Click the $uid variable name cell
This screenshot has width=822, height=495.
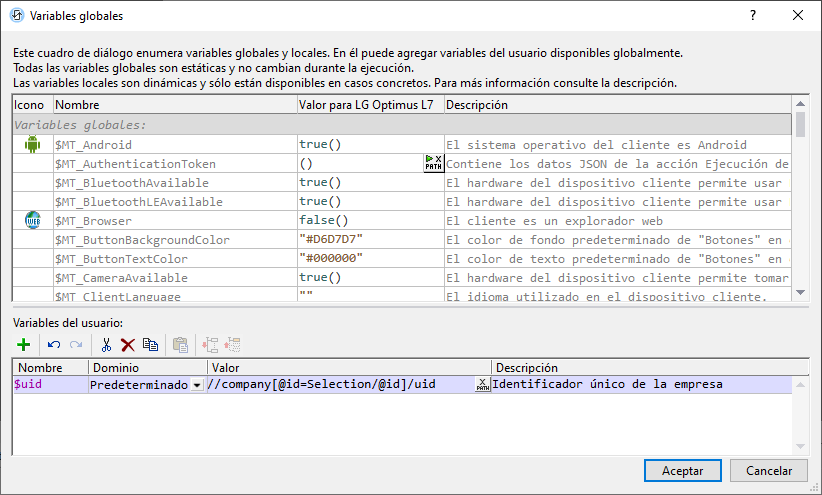point(48,385)
